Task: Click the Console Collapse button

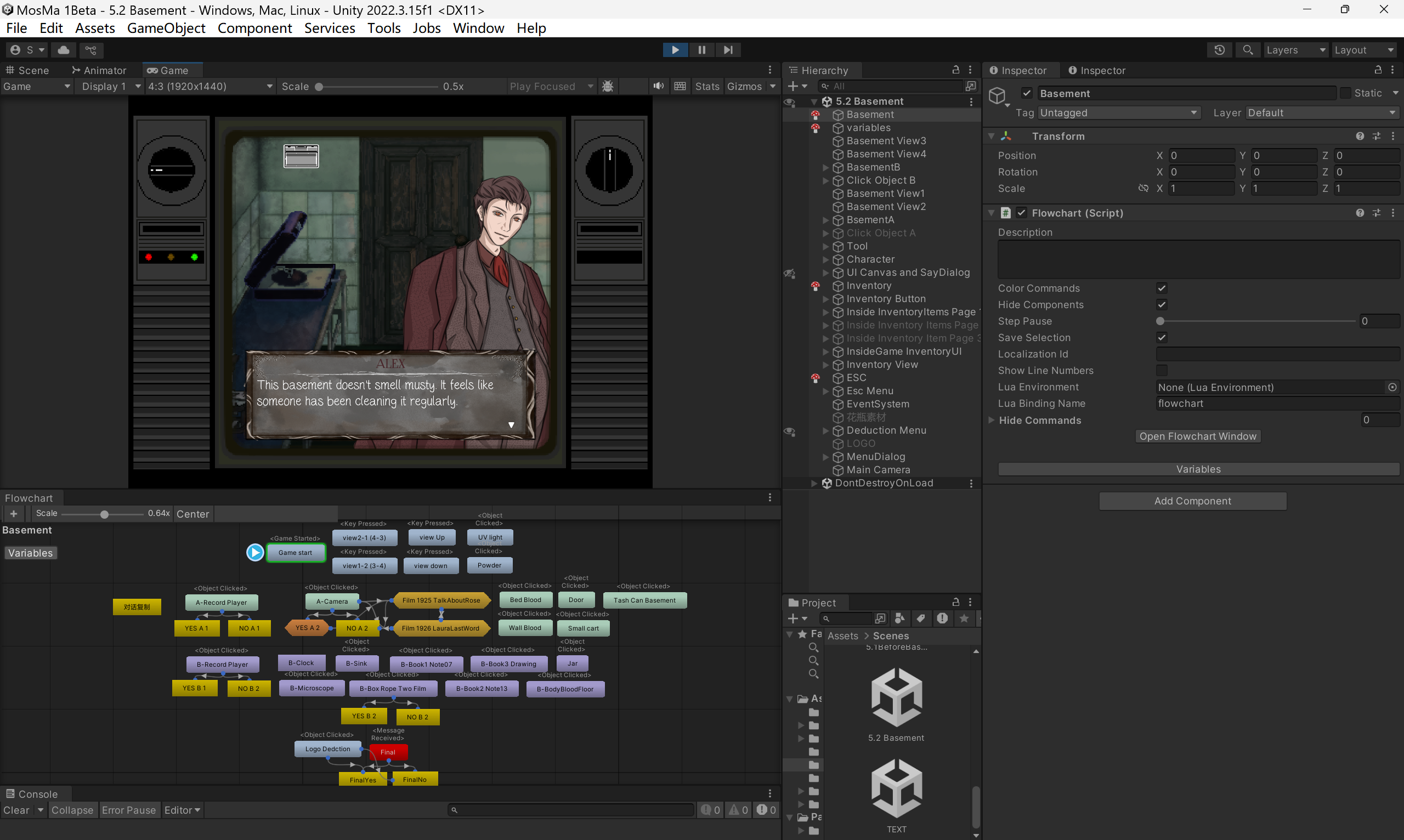Action: 72,810
